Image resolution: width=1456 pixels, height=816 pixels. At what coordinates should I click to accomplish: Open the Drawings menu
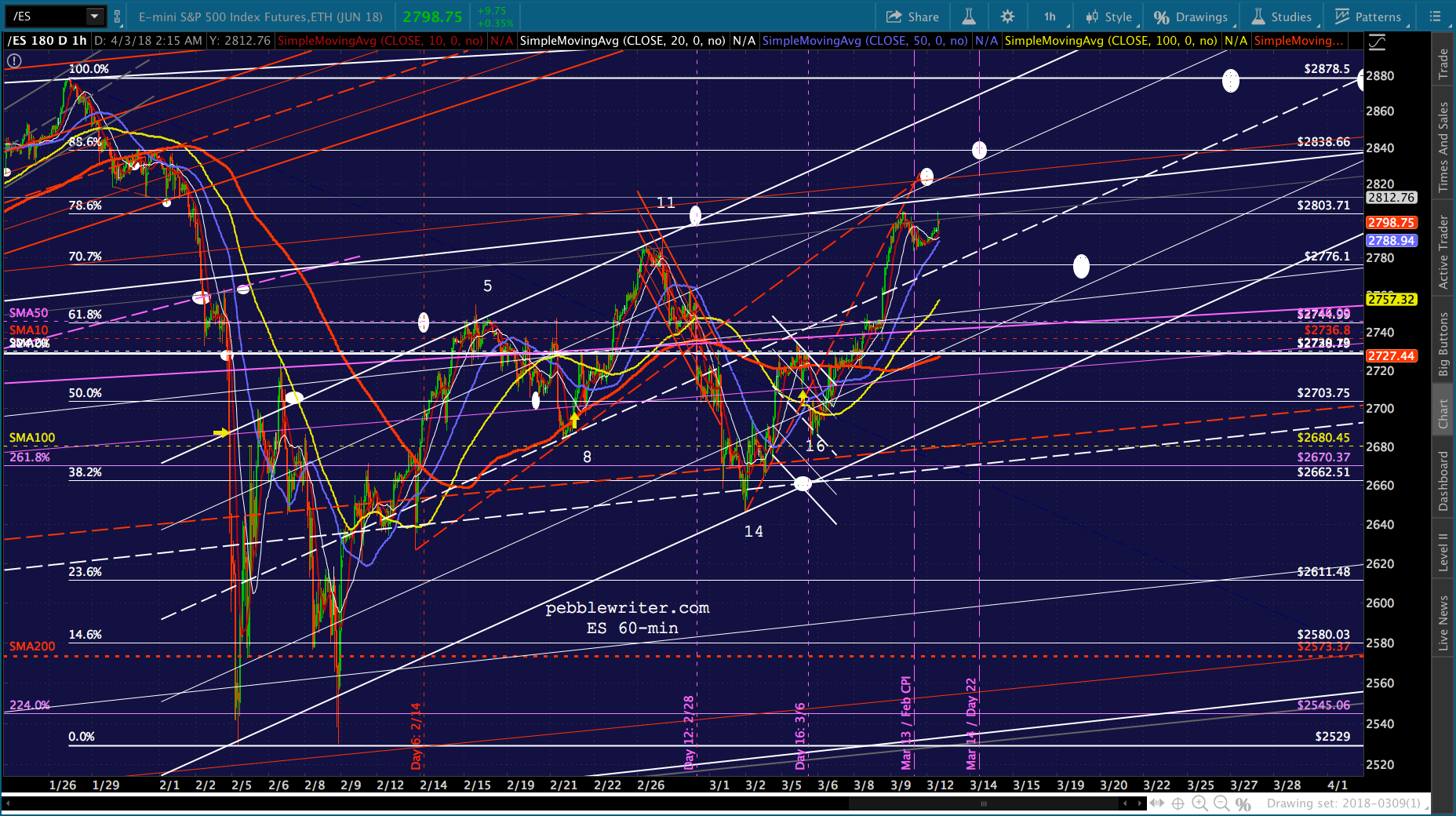[x=1192, y=16]
